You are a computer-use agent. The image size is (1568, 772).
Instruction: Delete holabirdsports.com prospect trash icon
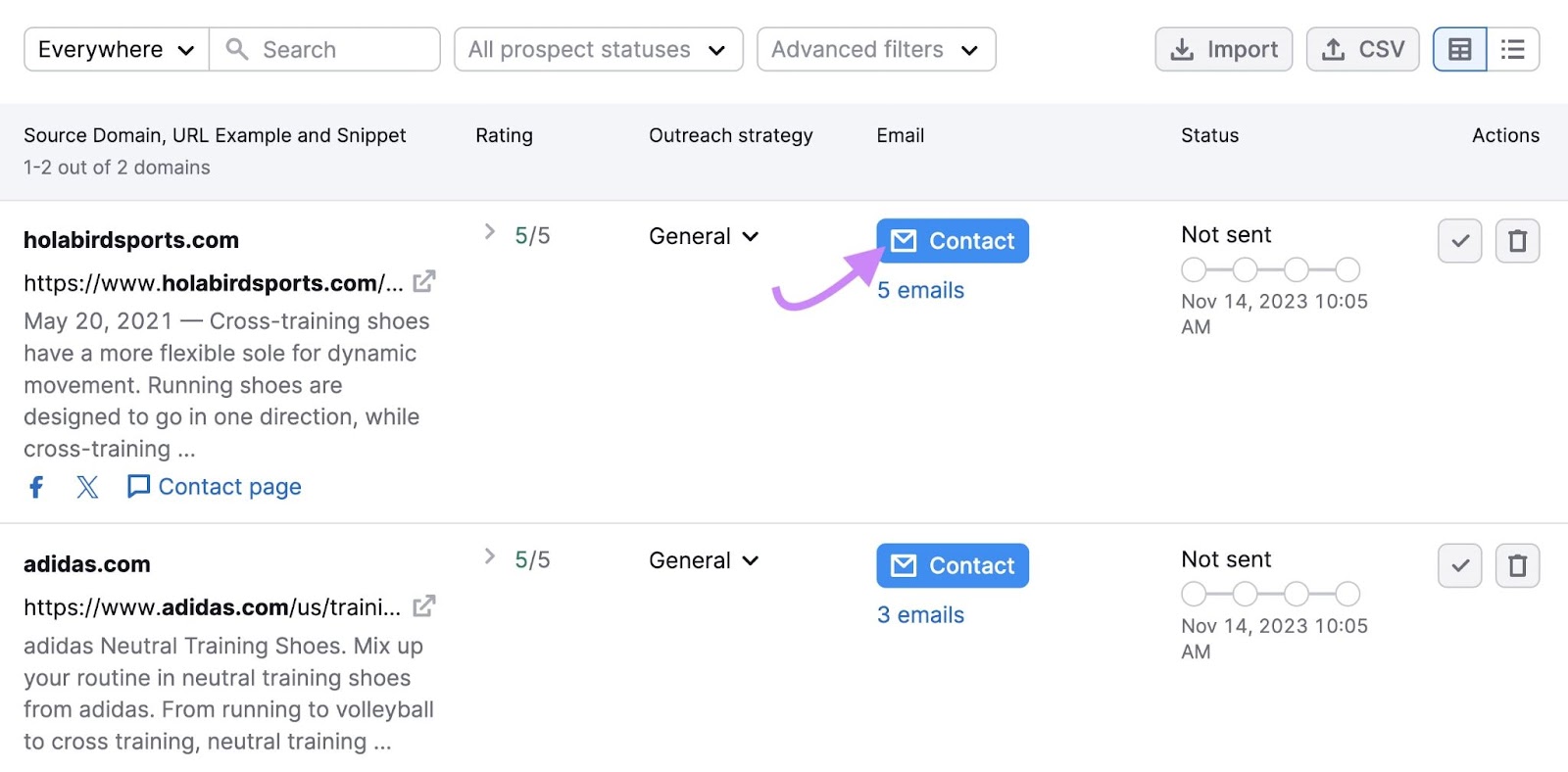(x=1517, y=241)
